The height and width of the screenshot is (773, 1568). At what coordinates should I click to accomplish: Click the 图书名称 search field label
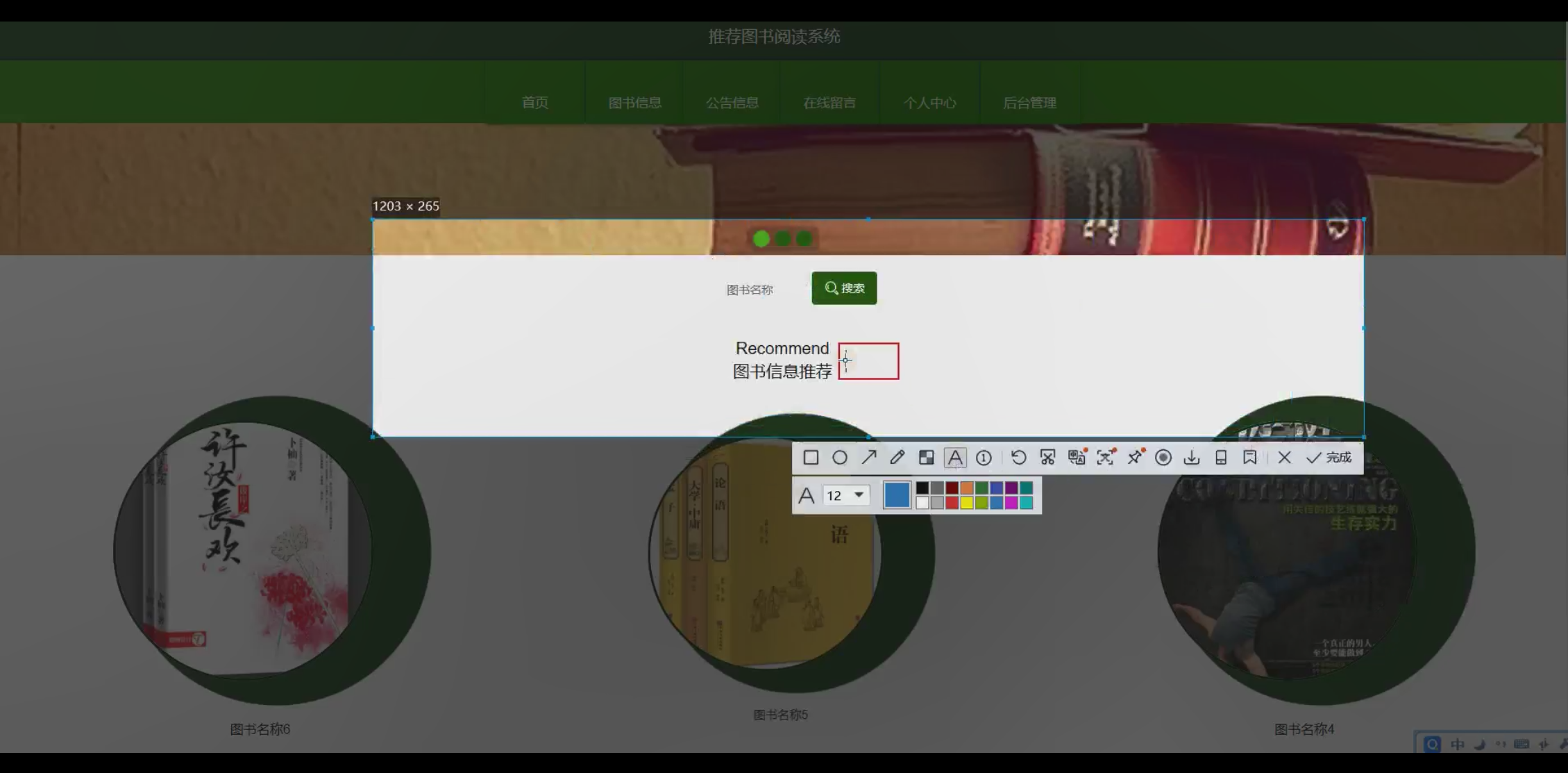tap(750, 290)
